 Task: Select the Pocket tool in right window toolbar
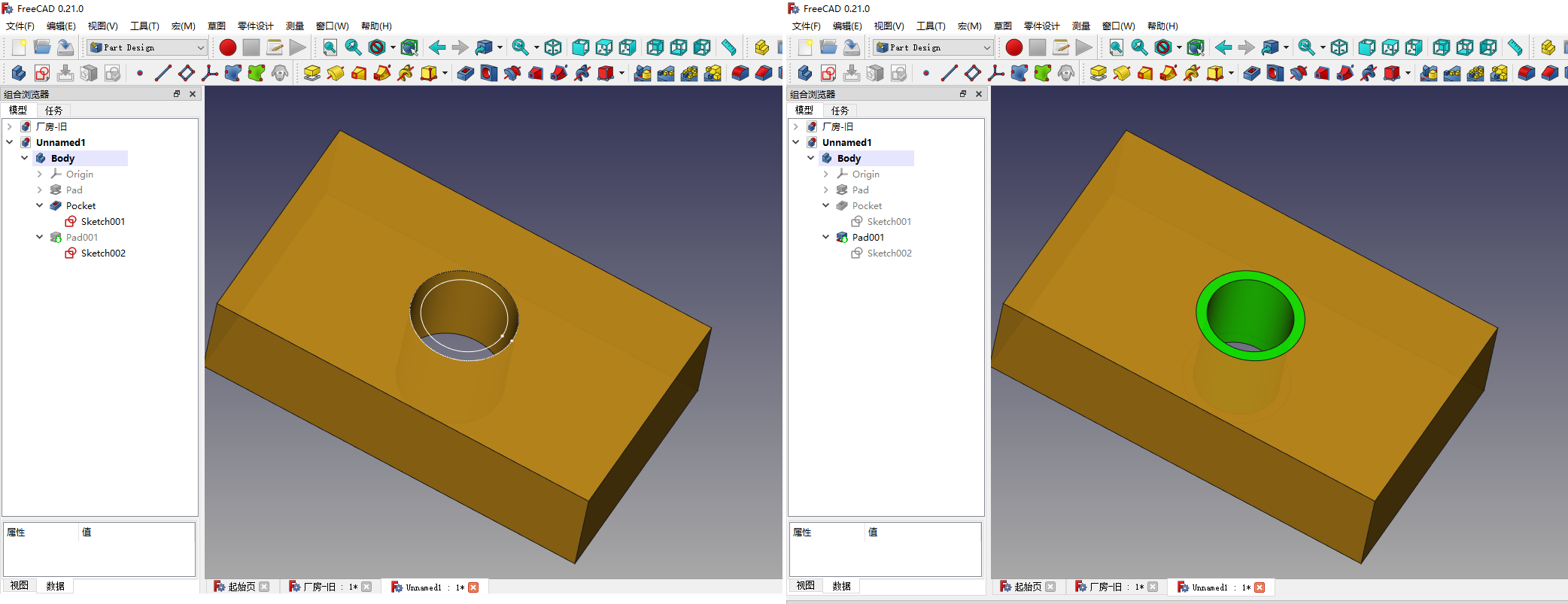point(1252,73)
